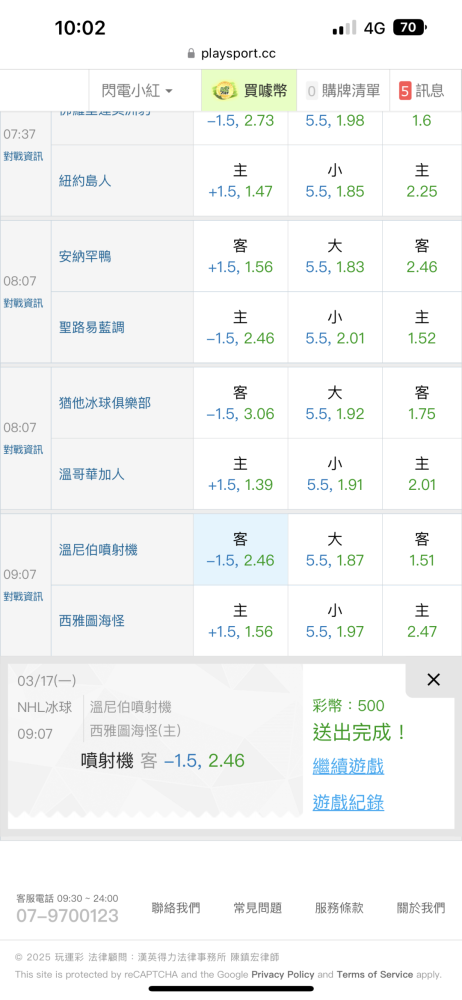Image resolution: width=462 pixels, height=1000 pixels.
Task: Open 對戰資訊 for the 09:07 game
Action: [x=24, y=596]
